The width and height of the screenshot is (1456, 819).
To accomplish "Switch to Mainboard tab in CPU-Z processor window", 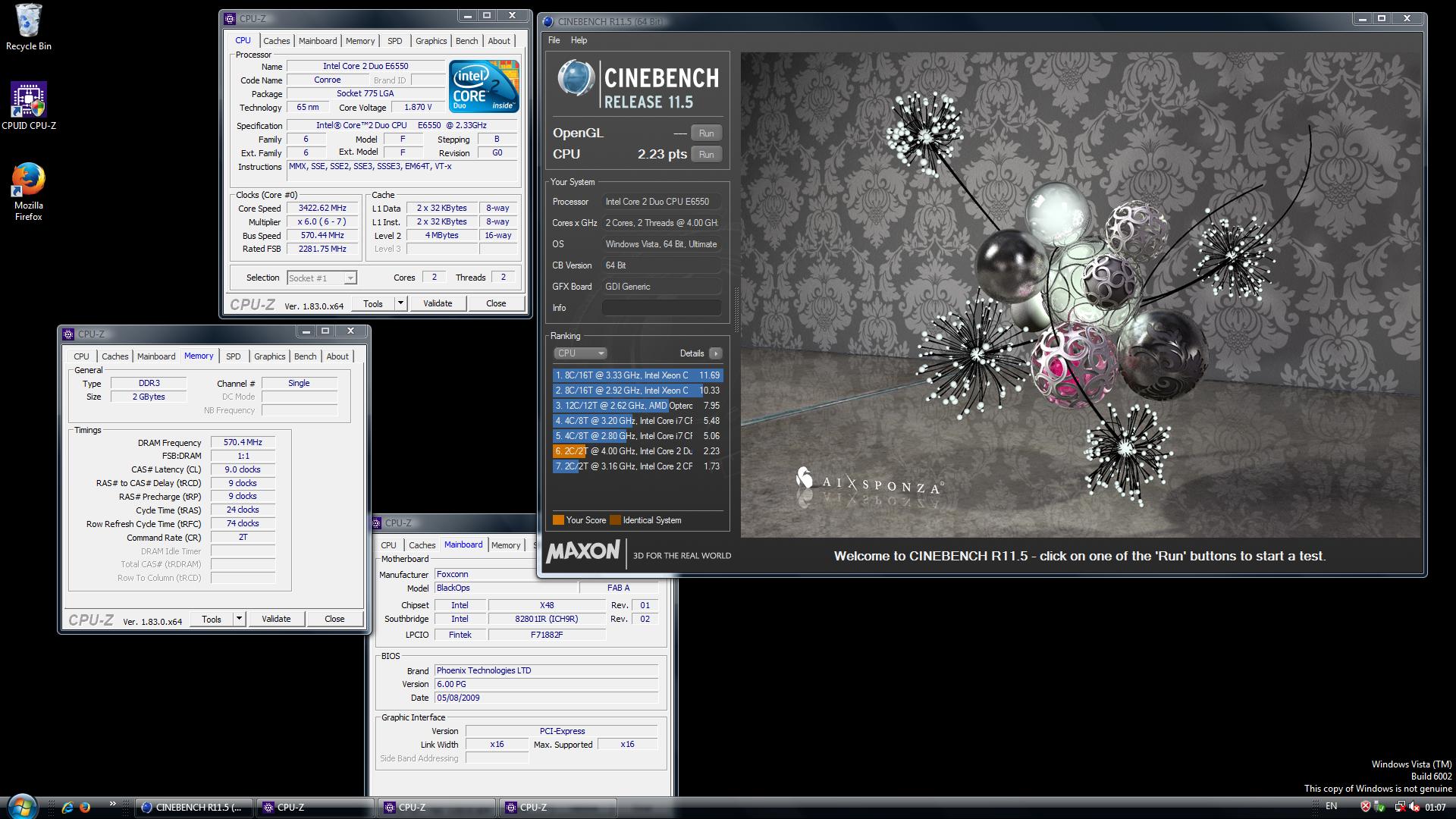I will [x=317, y=41].
